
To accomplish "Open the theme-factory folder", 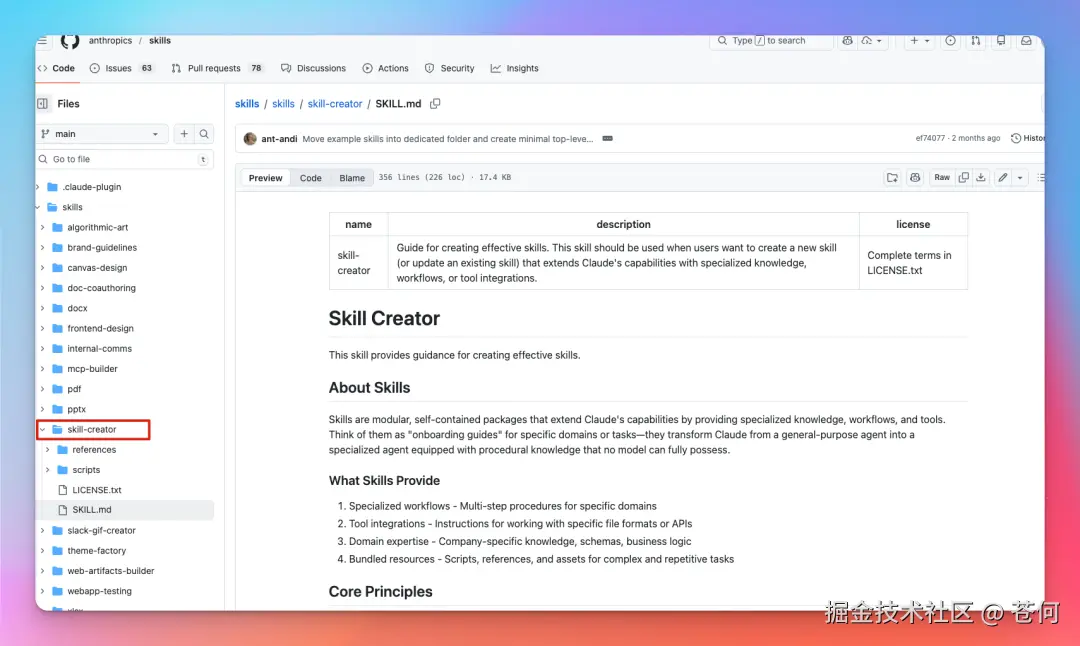I will pyautogui.click(x=96, y=551).
